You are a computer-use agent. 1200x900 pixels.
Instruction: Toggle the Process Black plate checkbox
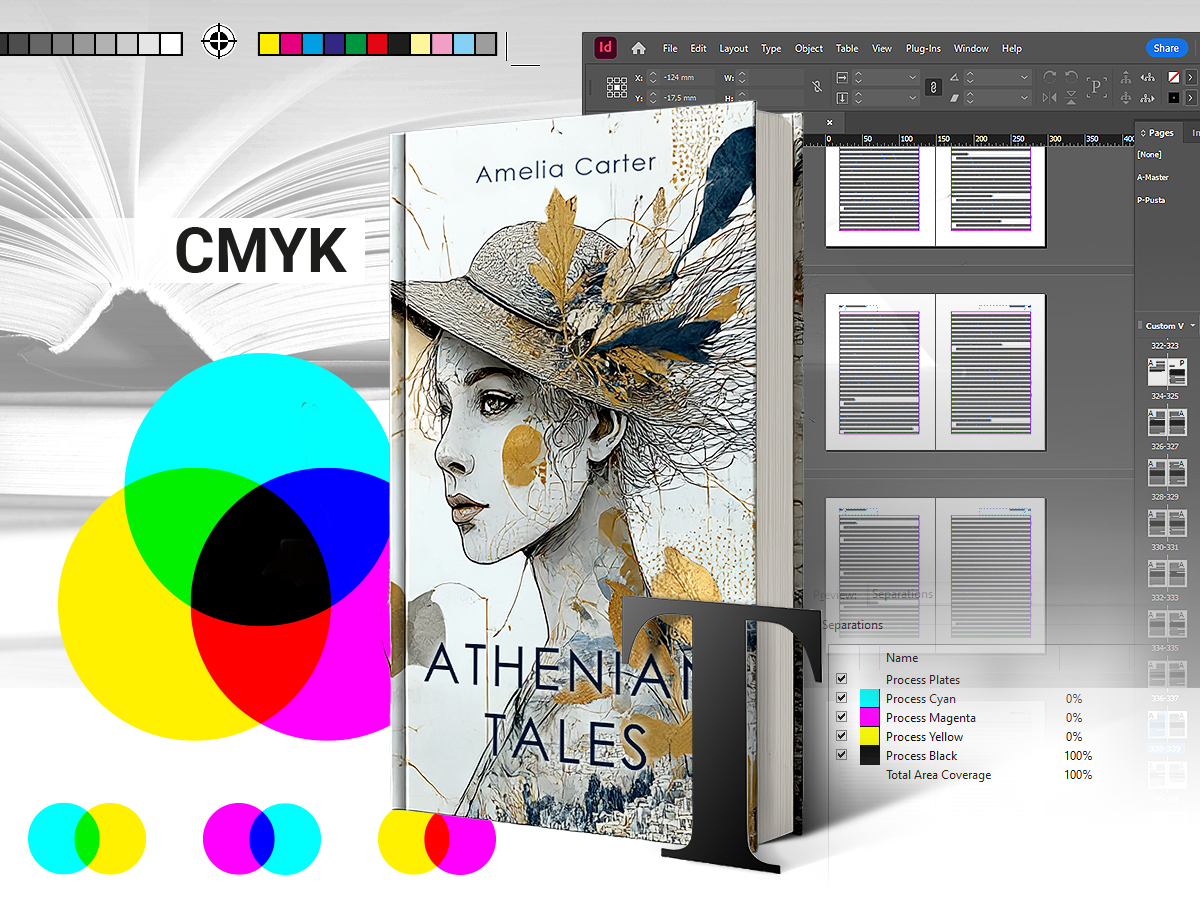tap(841, 754)
